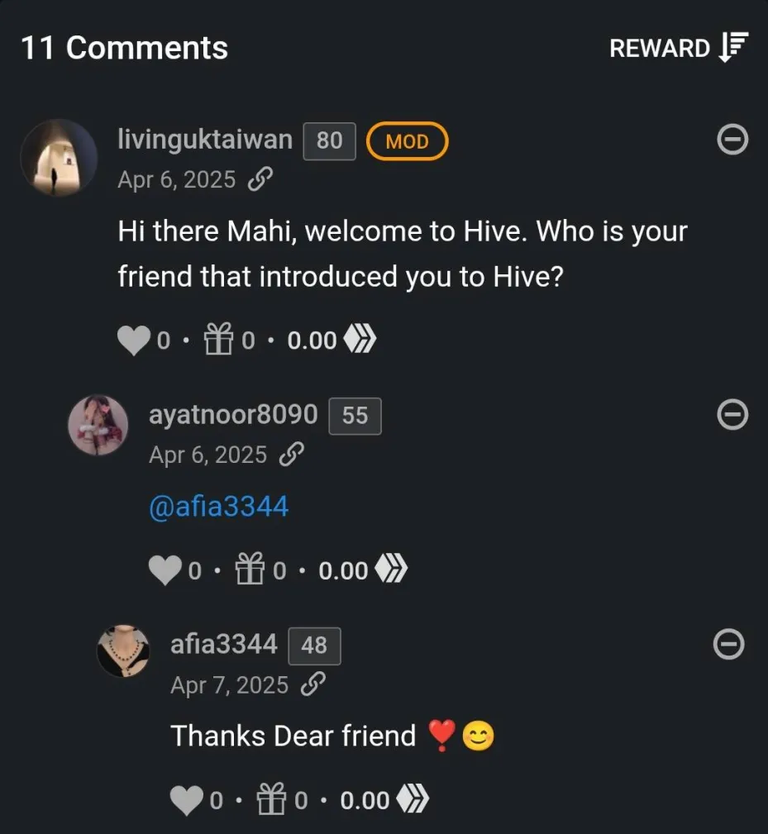Viewport: 768px width, 834px height.
Task: Like livinguktaiwan's comment with heart icon
Action: tap(133, 340)
